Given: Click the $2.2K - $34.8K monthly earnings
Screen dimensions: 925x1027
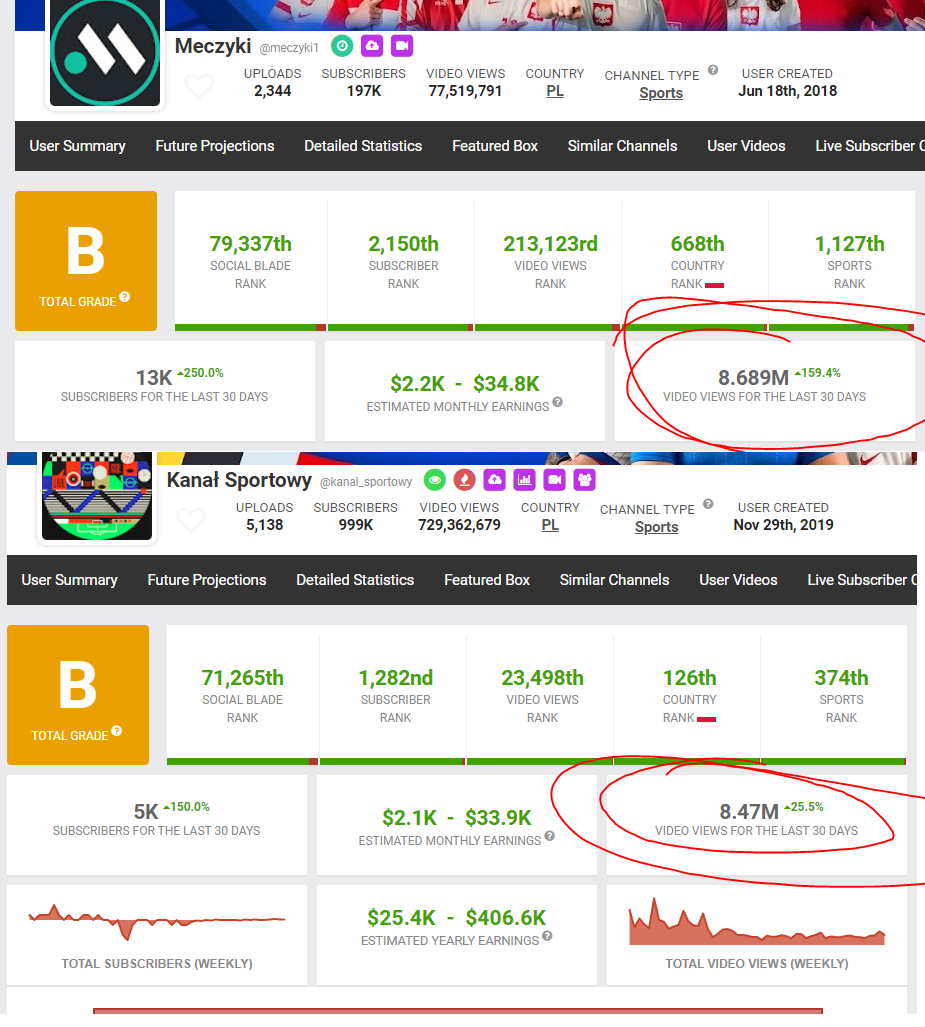Looking at the screenshot, I should pos(464,384).
